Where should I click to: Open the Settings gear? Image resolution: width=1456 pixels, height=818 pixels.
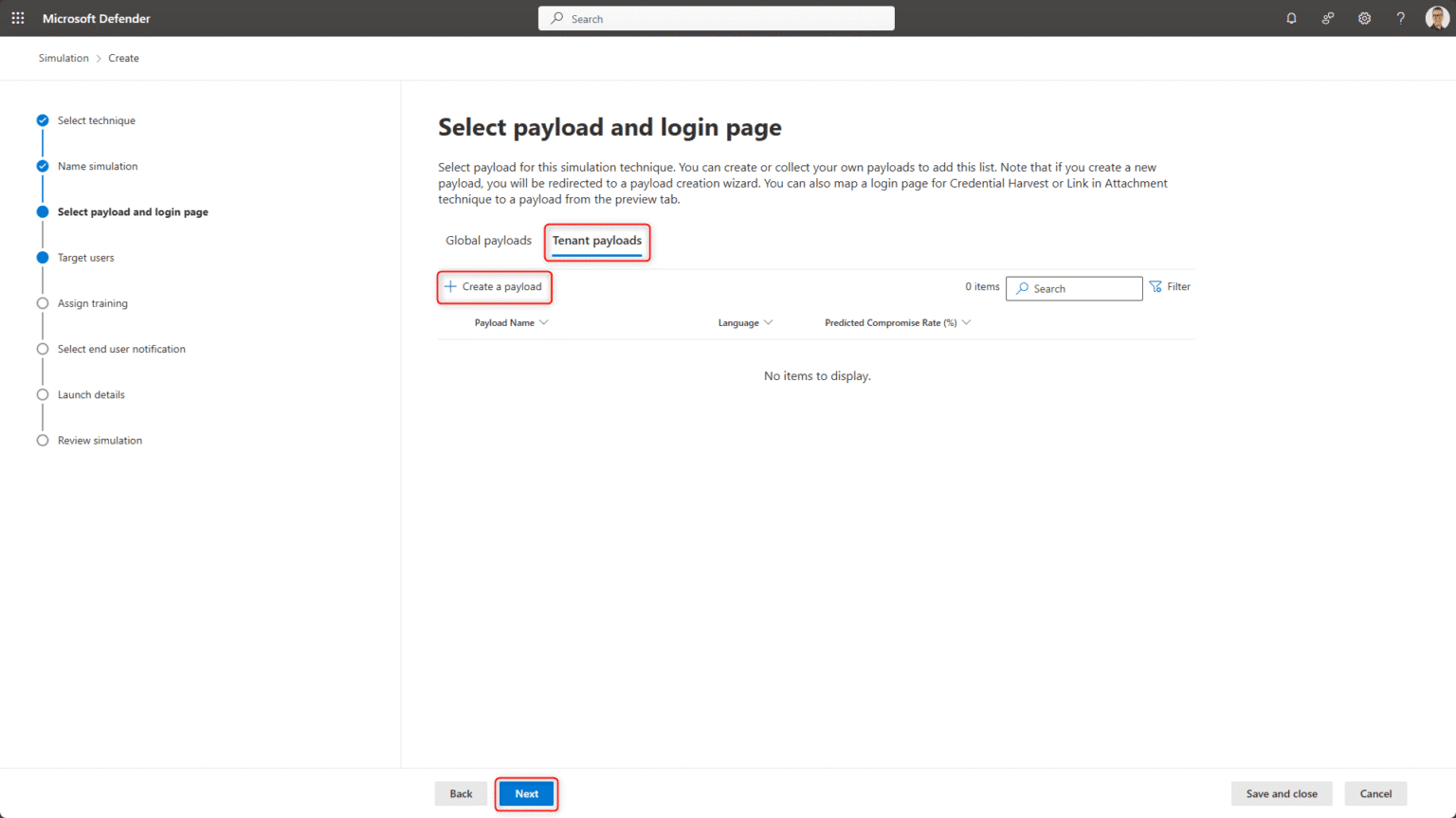click(x=1364, y=18)
